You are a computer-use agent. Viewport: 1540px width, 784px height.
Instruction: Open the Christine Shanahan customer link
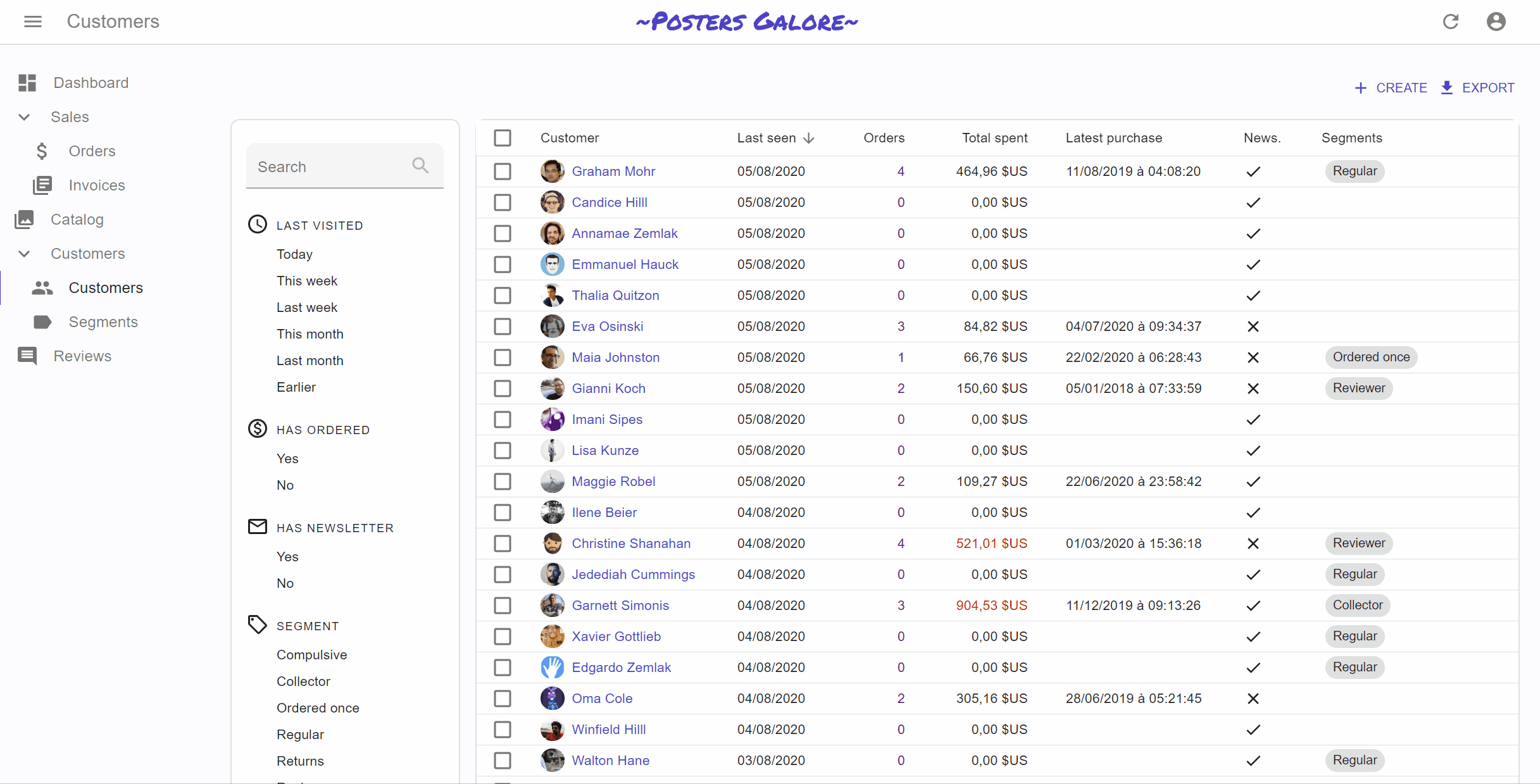tap(630, 544)
